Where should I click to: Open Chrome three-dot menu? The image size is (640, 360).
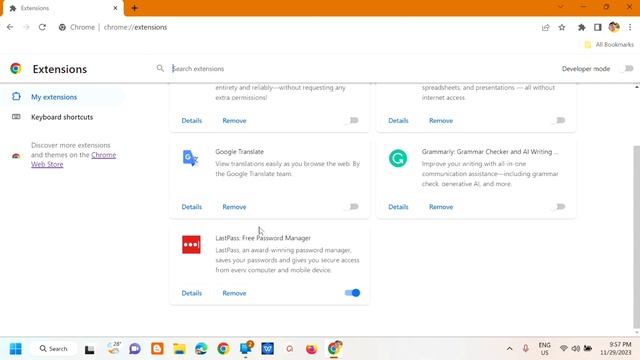click(630, 27)
